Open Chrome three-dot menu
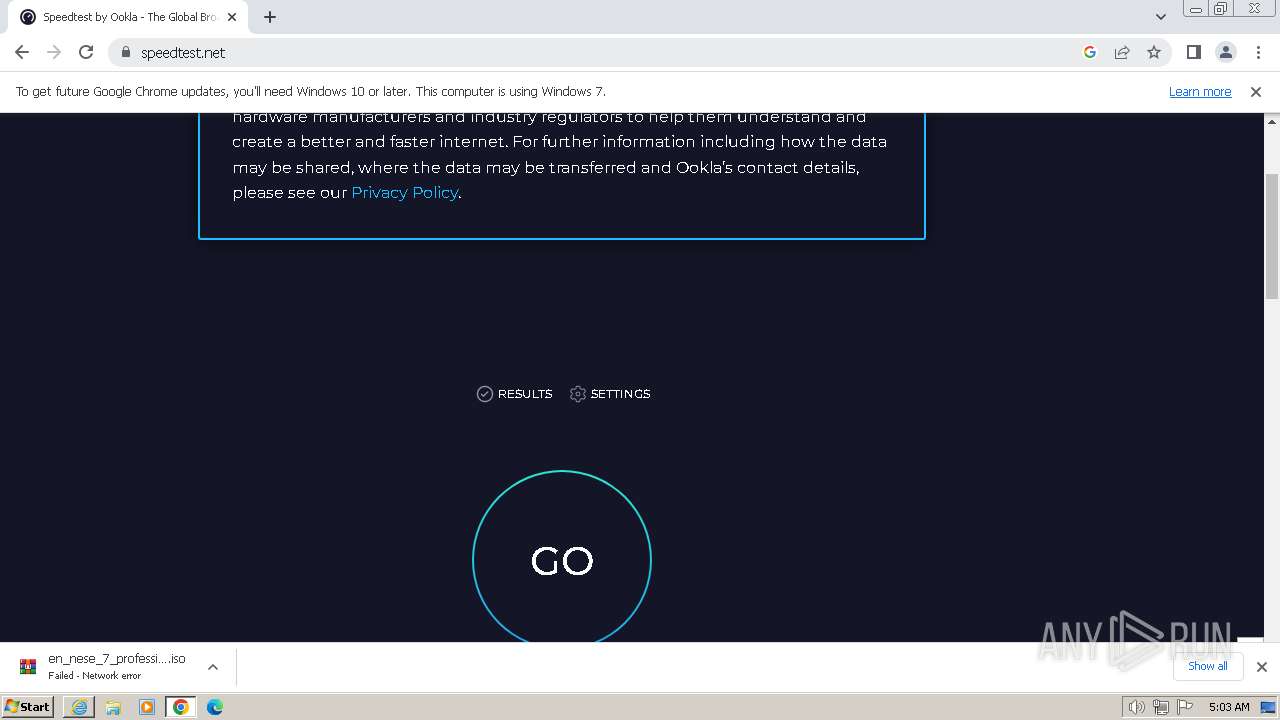Image resolution: width=1280 pixels, height=720 pixels. tap(1258, 52)
